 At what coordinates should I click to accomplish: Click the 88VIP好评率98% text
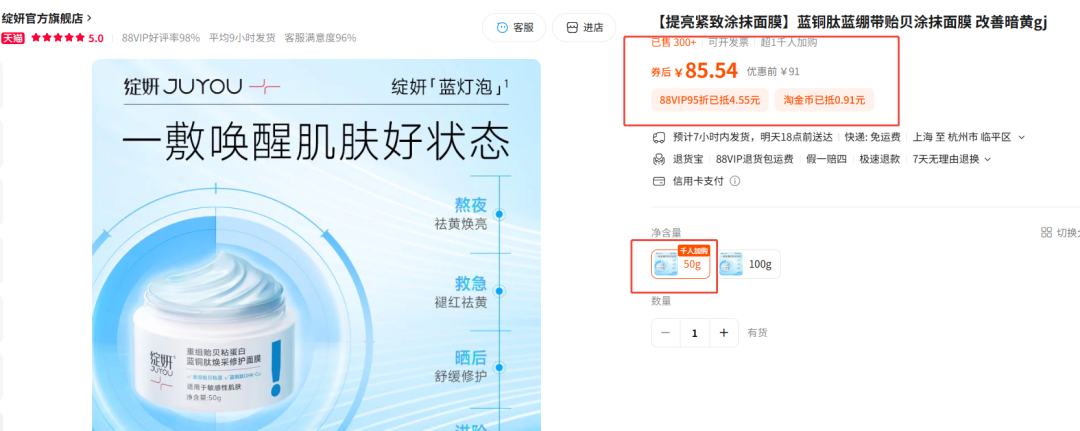tap(160, 38)
